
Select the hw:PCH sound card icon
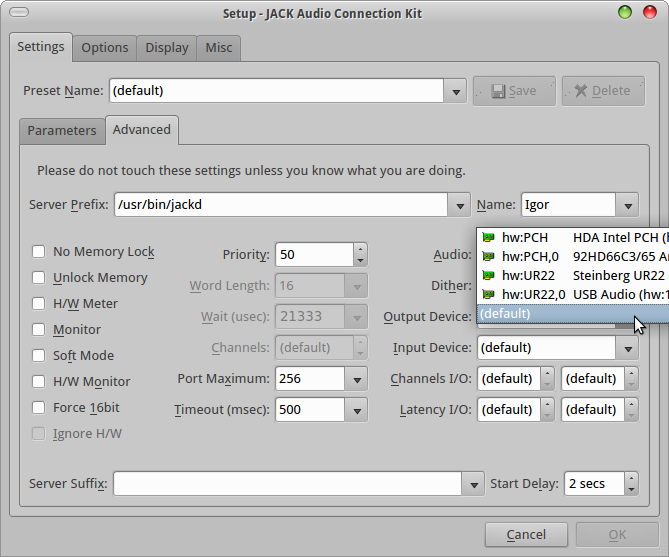488,237
